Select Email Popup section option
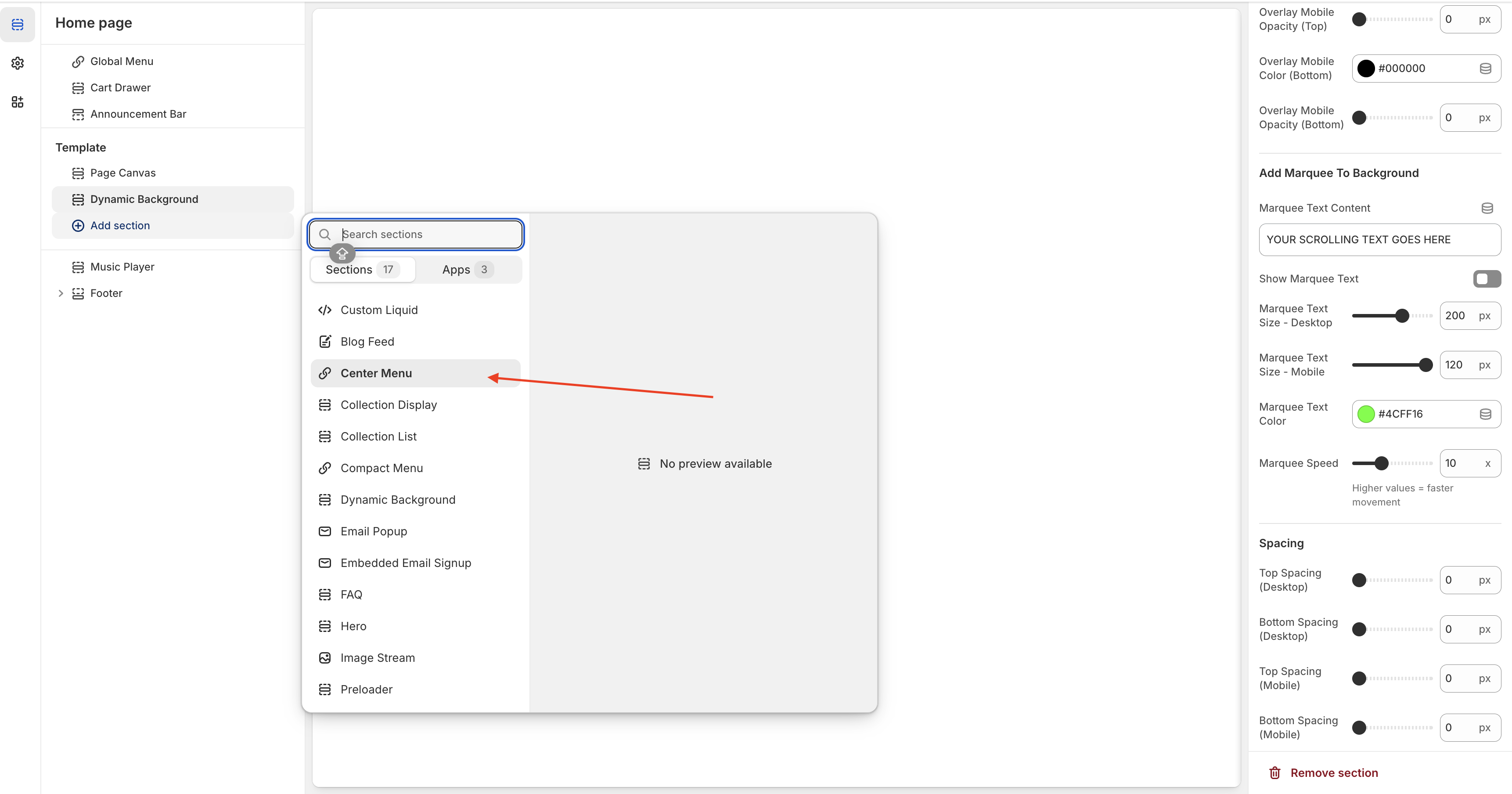This screenshot has width=1512, height=794. point(373,531)
